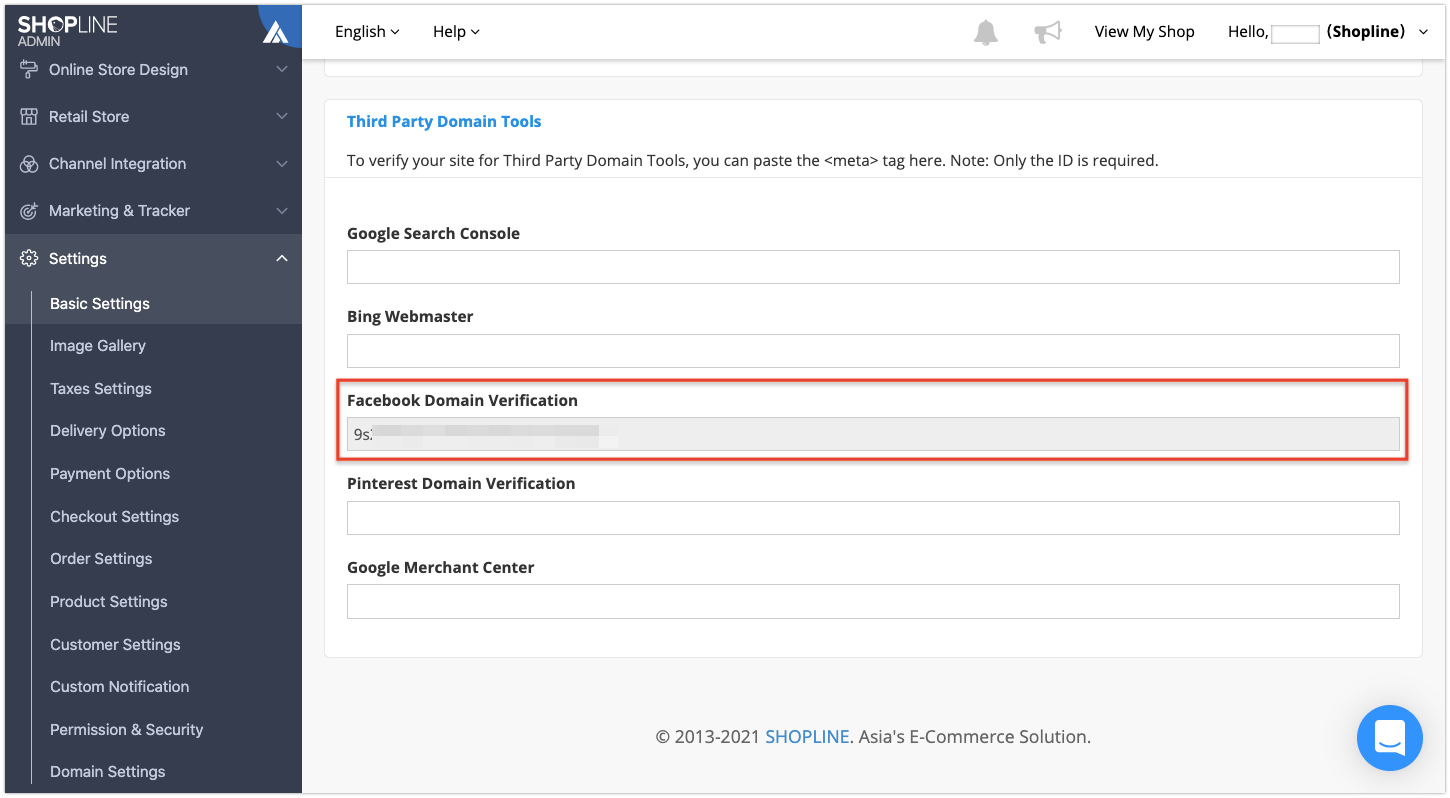Open Domain Settings
The height and width of the screenshot is (798, 1450).
tap(108, 771)
